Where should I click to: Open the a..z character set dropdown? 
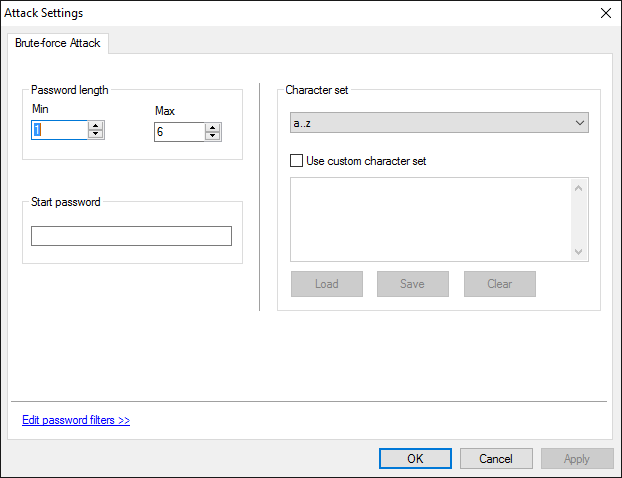[x=439, y=123]
